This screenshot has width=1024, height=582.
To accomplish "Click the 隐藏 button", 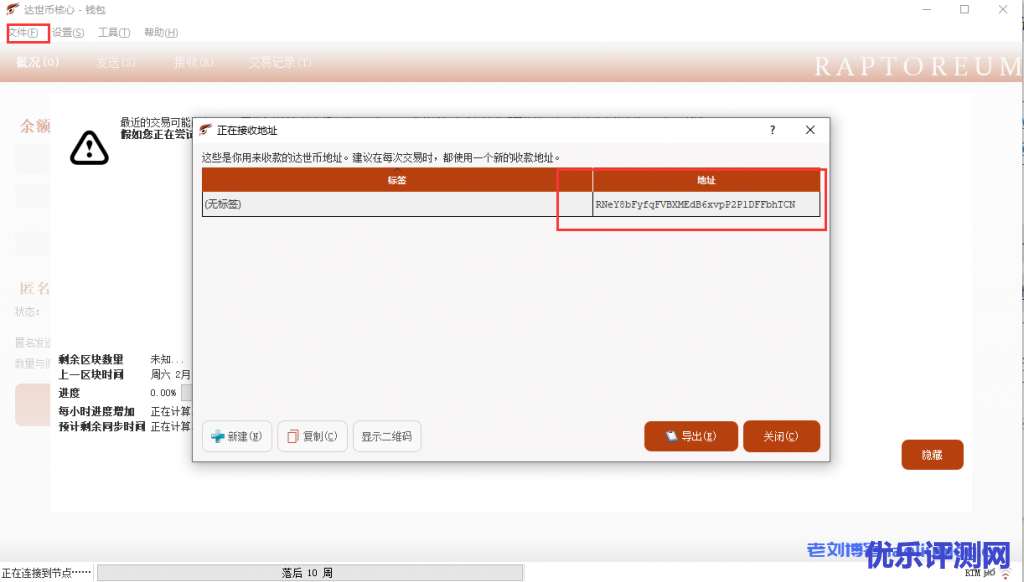I will (932, 455).
